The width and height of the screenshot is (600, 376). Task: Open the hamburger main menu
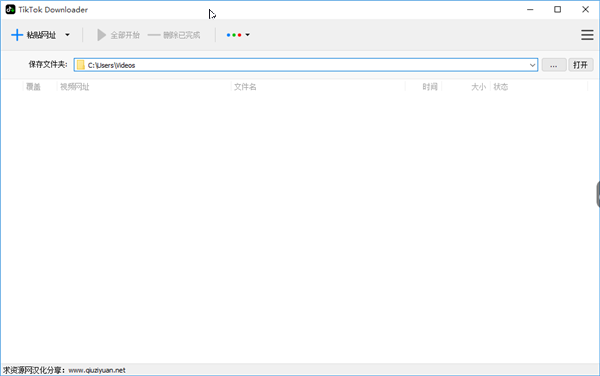pyautogui.click(x=587, y=35)
